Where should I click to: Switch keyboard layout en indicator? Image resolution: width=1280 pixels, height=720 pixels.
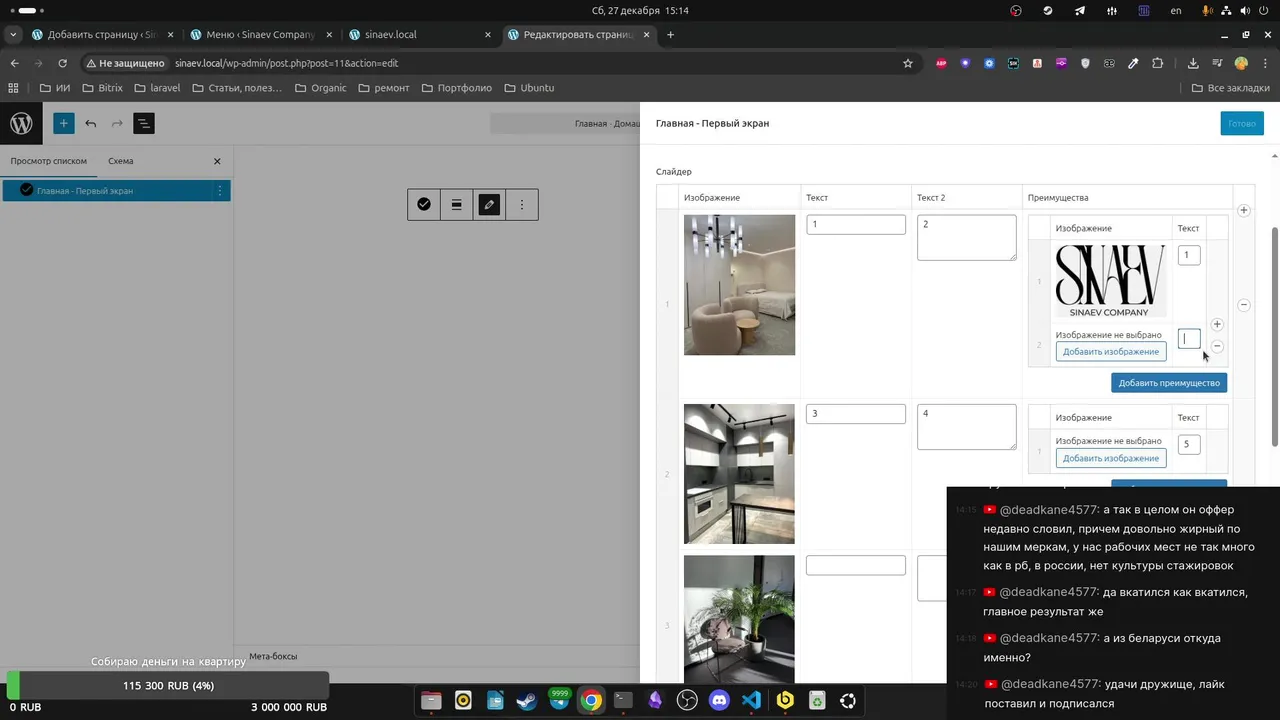(x=1176, y=10)
